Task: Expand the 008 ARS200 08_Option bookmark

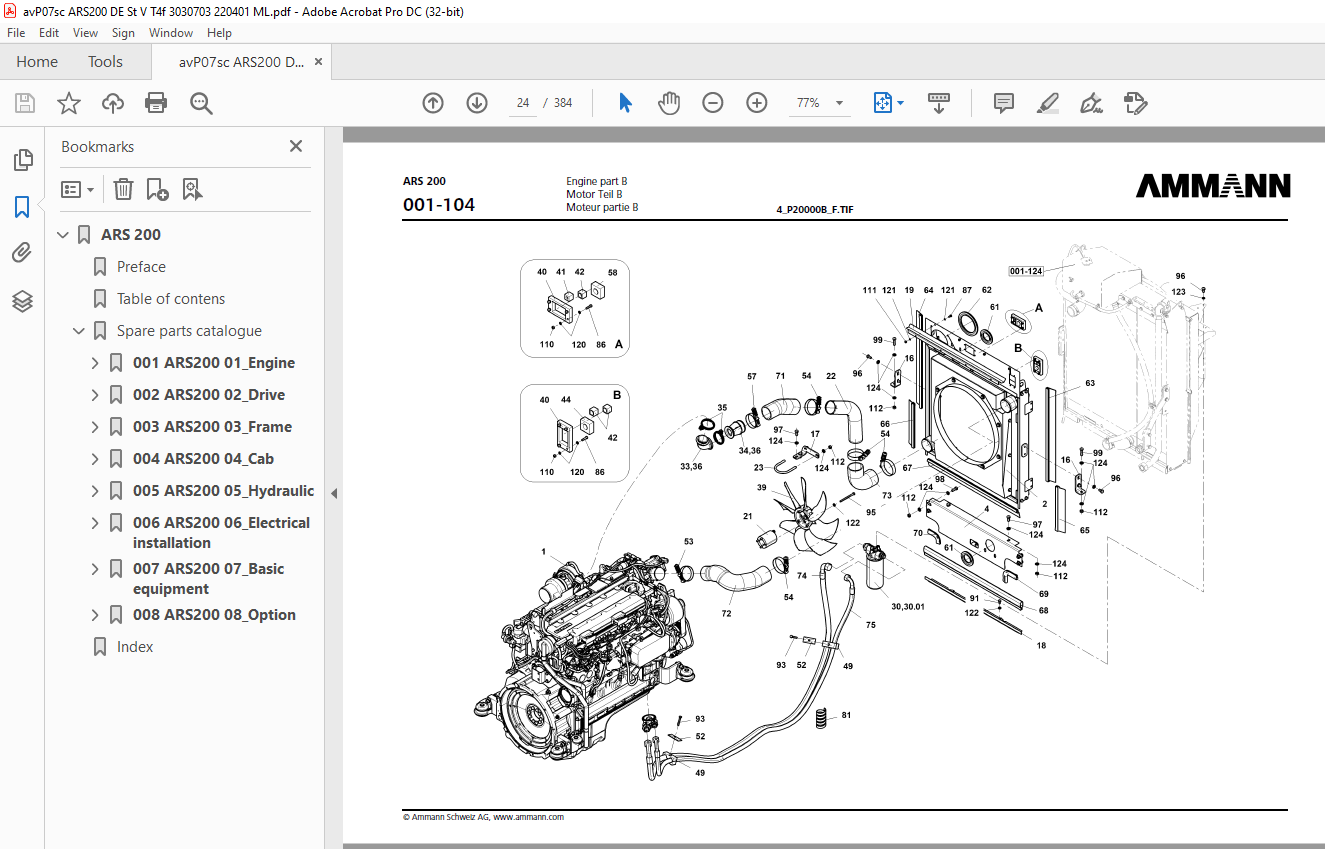Action: pos(95,615)
